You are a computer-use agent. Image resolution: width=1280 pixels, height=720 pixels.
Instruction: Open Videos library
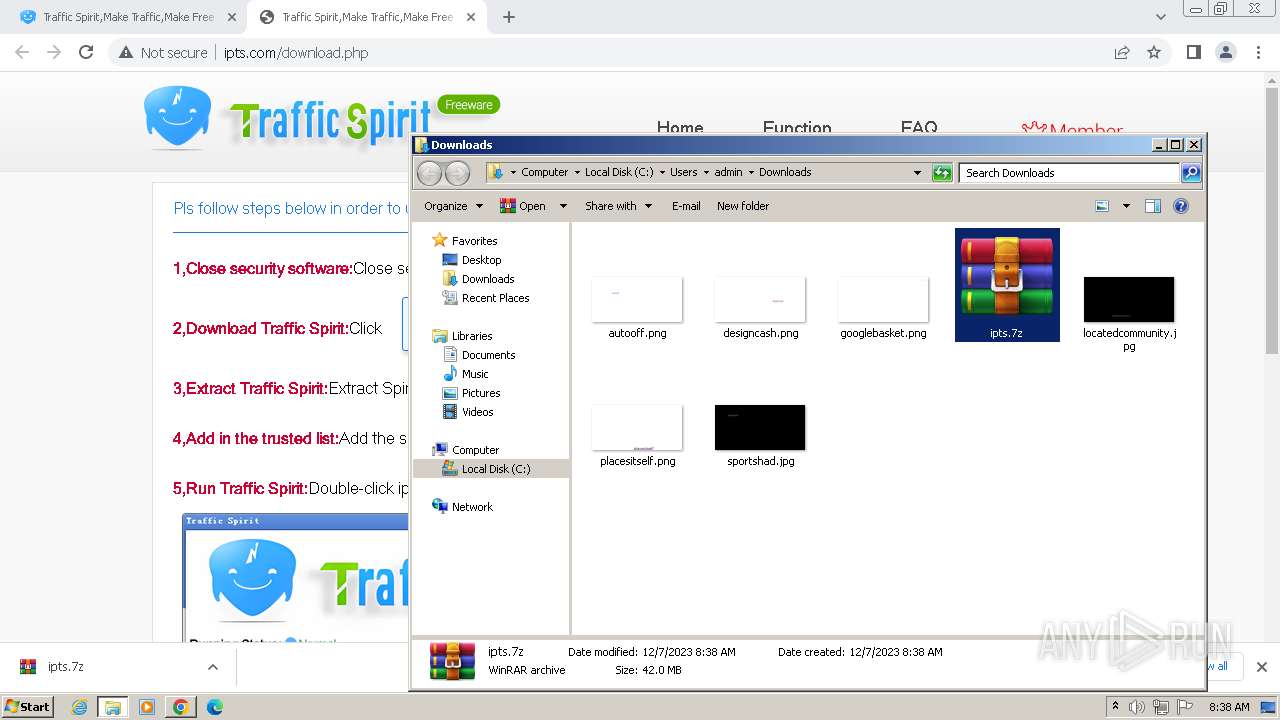click(x=477, y=412)
